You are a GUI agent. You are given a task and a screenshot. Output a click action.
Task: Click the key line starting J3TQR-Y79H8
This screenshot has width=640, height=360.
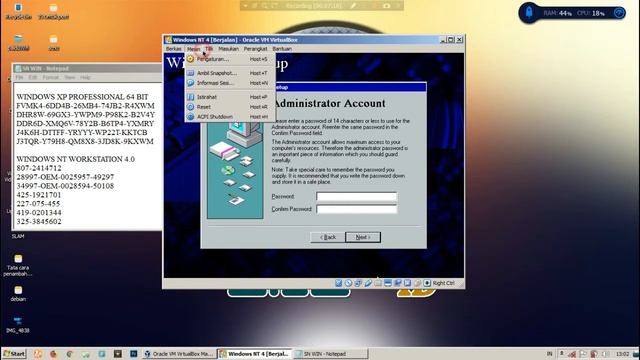(85, 142)
